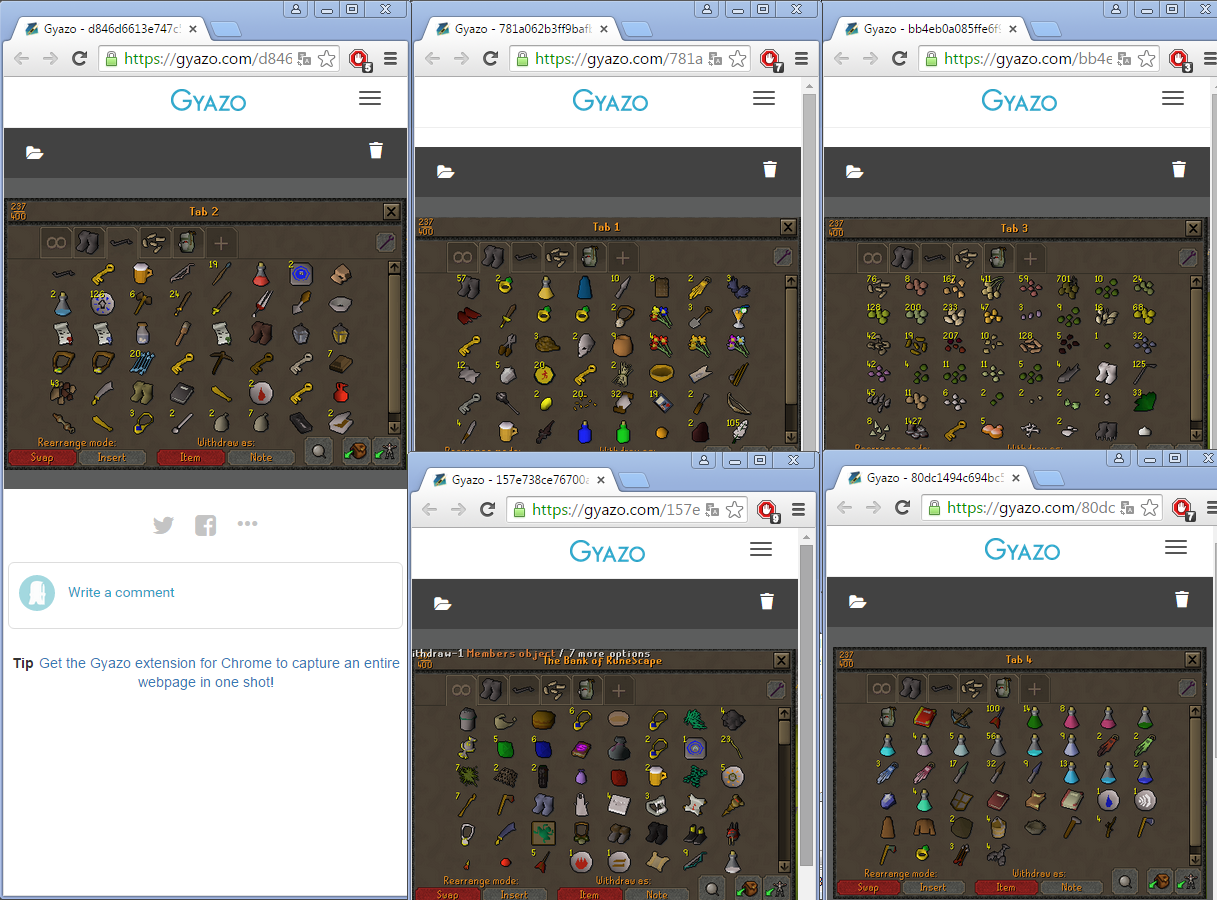The width and height of the screenshot is (1217, 900).
Task: Open folder icon in d846 Gyazo window
Action: coord(35,153)
